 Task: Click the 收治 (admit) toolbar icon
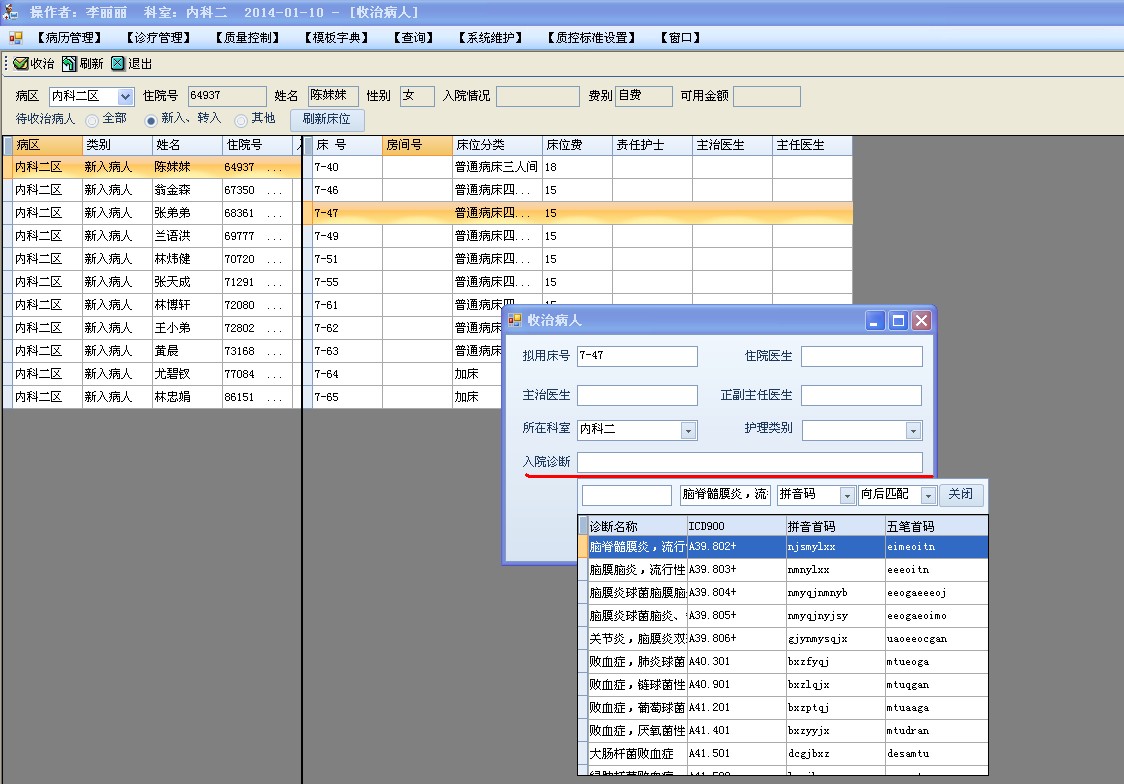click(21, 64)
